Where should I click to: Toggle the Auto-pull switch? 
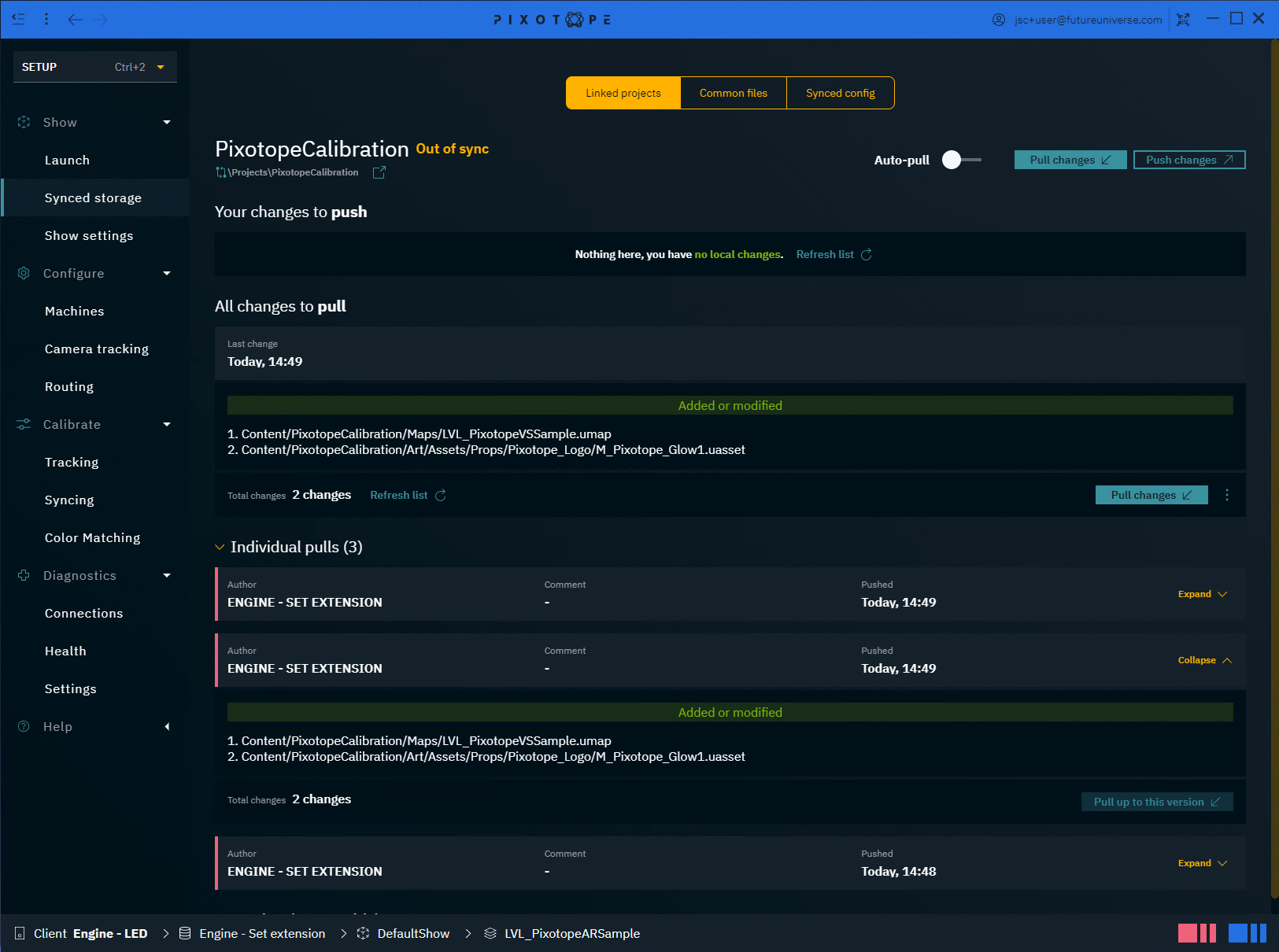[962, 160]
